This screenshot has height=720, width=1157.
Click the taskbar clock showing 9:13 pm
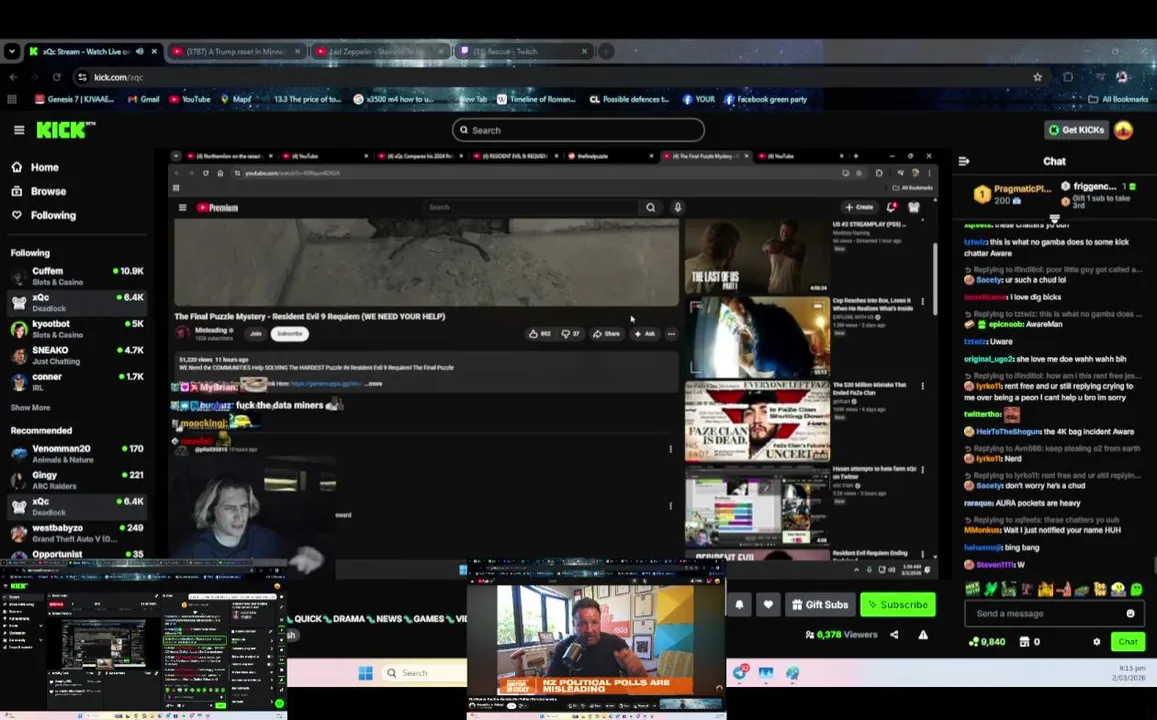(x=1127, y=673)
